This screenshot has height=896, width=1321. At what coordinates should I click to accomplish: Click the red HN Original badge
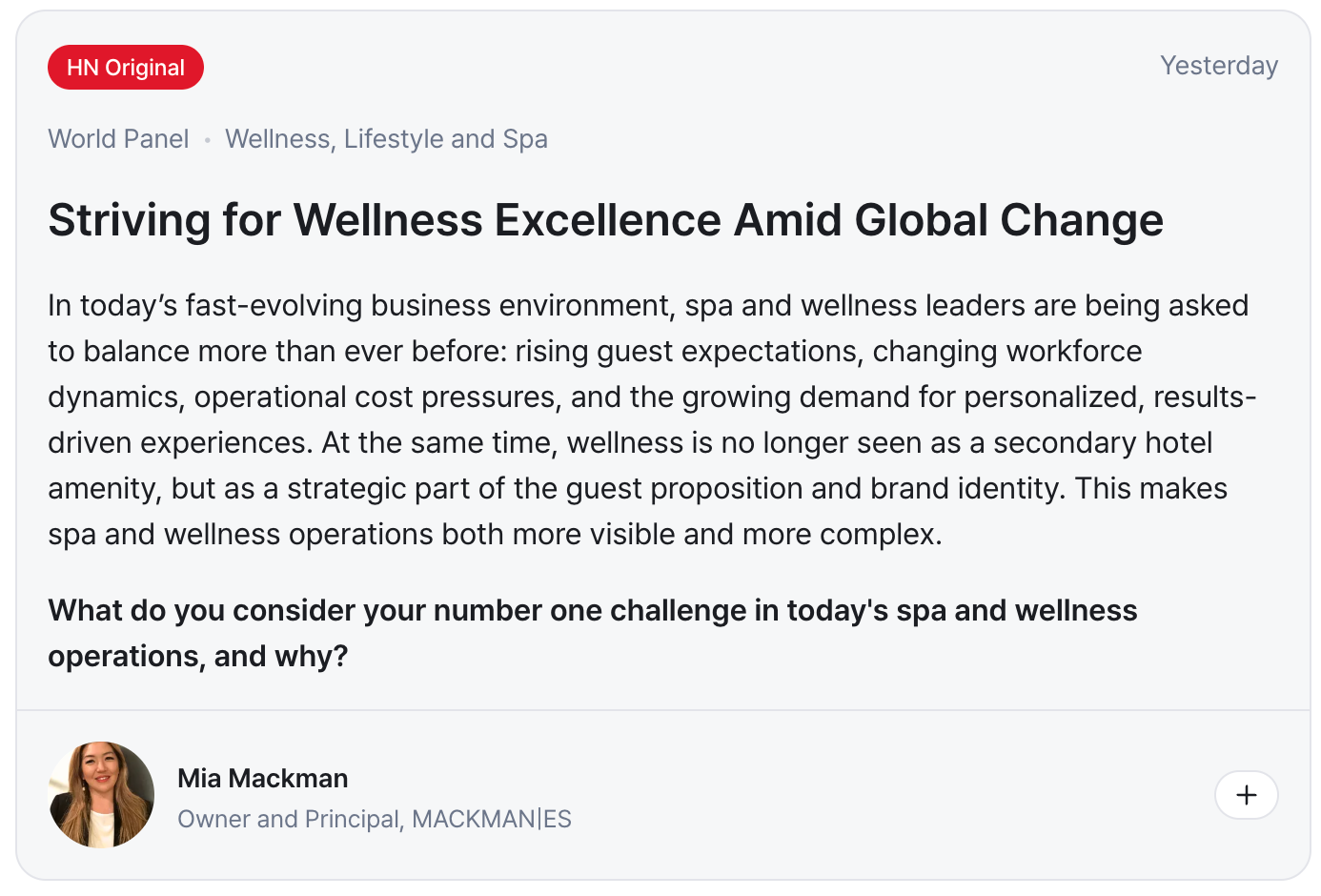click(x=126, y=68)
